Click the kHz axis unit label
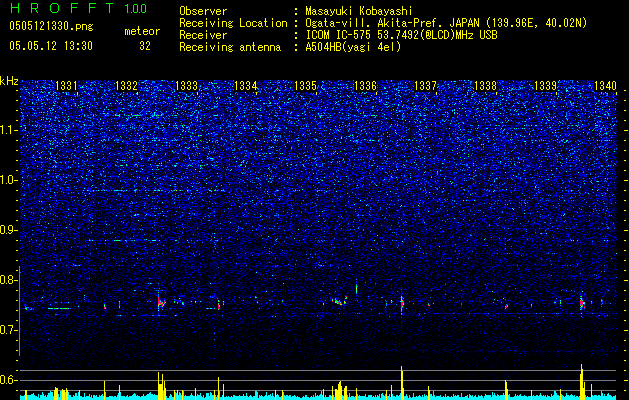This screenshot has width=629, height=400. click(9, 81)
